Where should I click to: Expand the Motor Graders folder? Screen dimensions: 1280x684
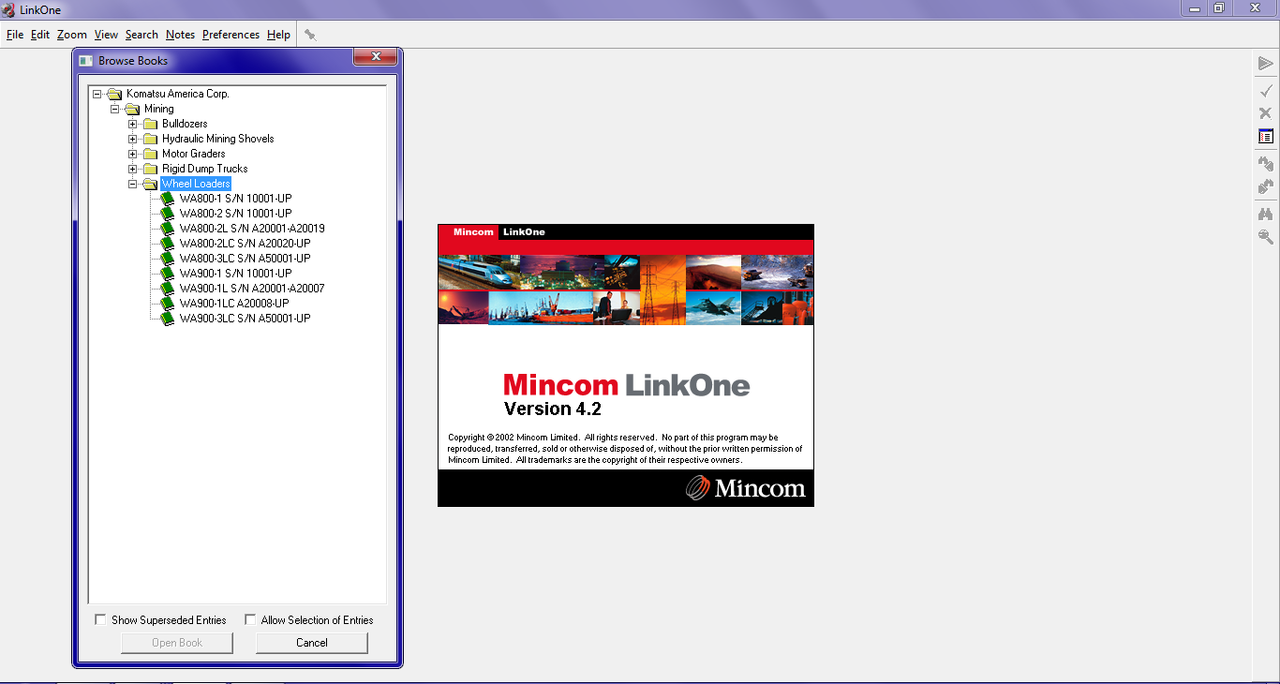coord(133,154)
